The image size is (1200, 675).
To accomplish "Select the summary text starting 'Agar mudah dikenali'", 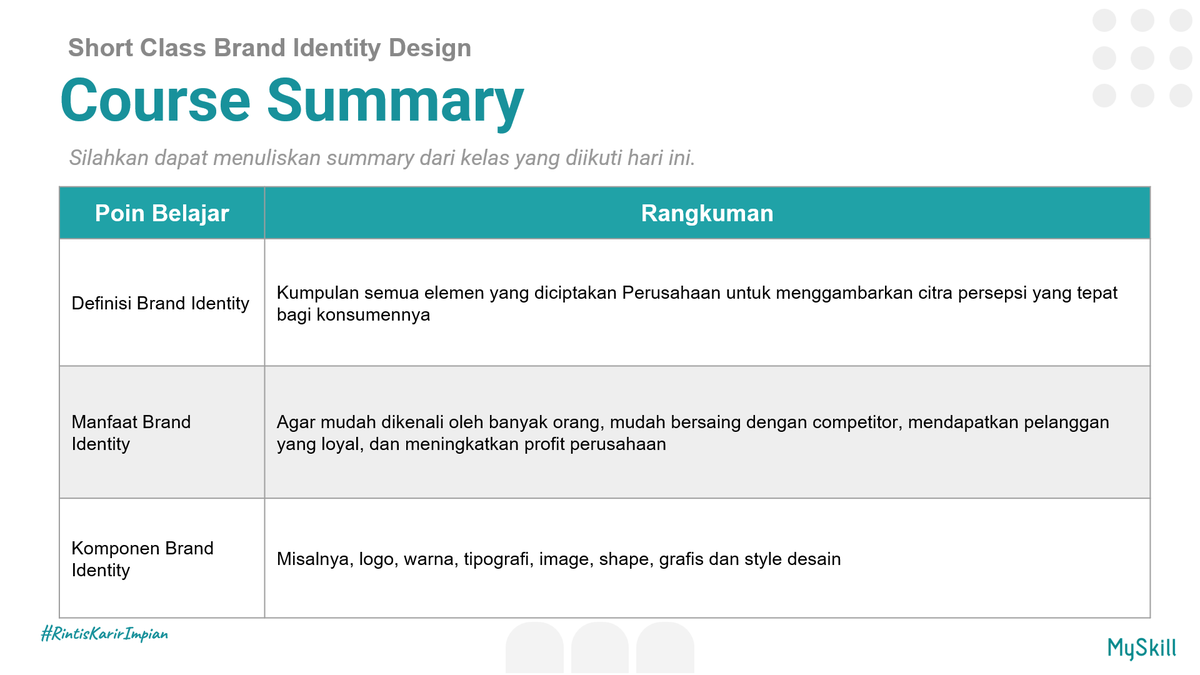I will coord(693,433).
